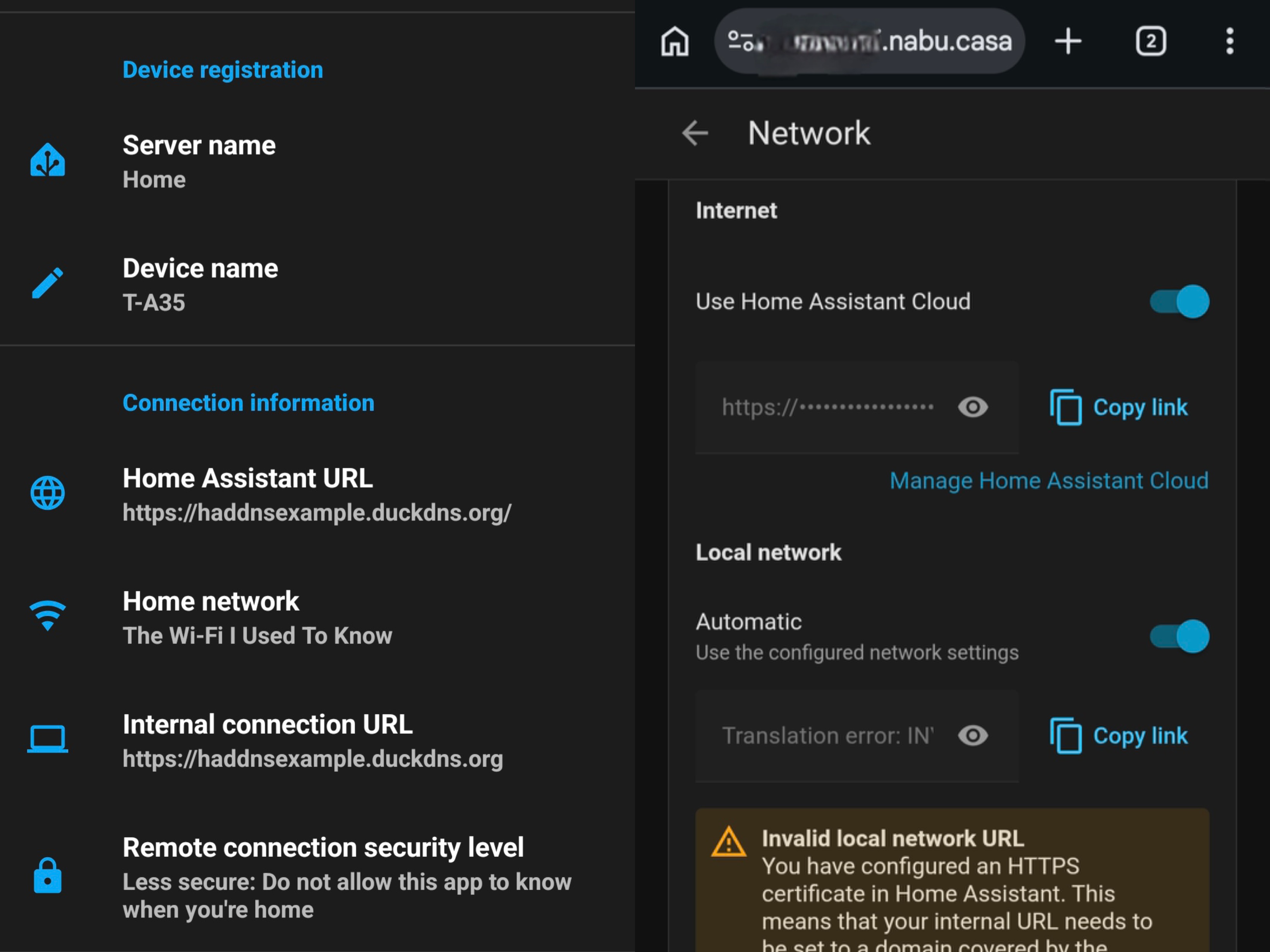
Task: Edit the Device name T-A35 entry
Action: click(x=200, y=284)
